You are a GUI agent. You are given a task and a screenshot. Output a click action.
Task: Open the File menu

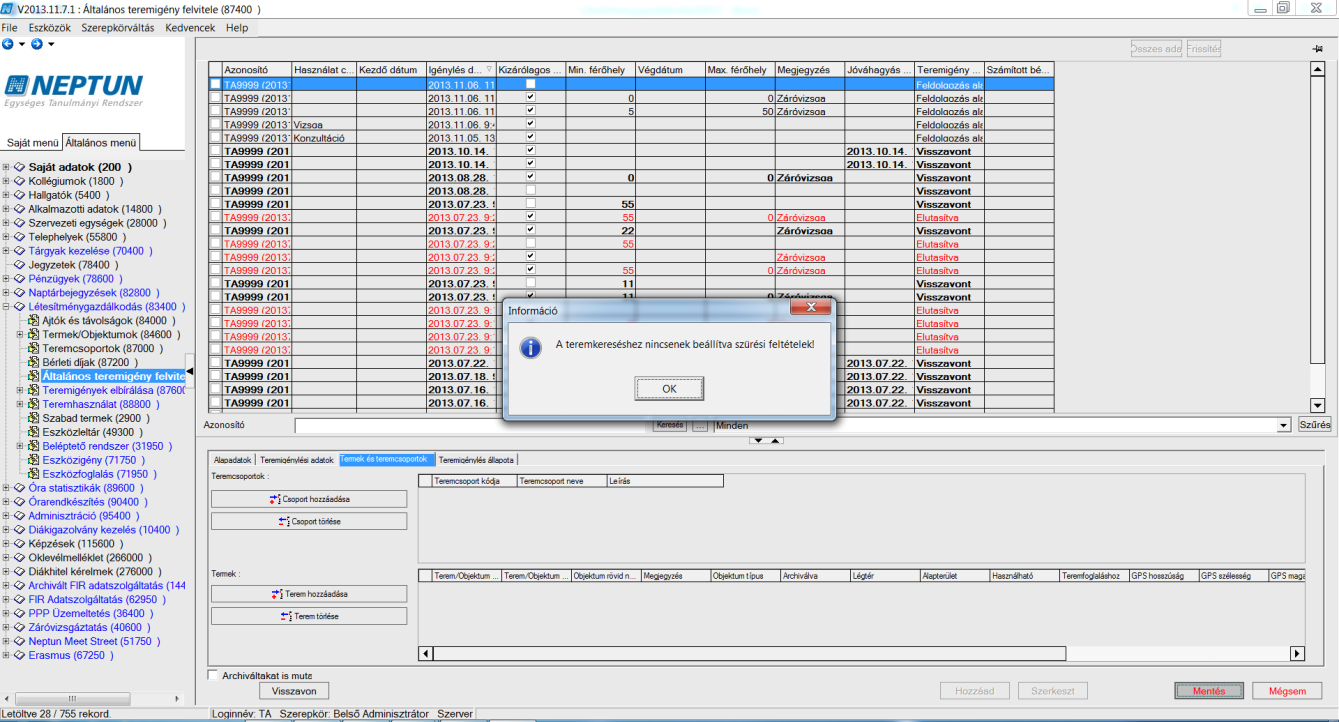click(x=10, y=28)
